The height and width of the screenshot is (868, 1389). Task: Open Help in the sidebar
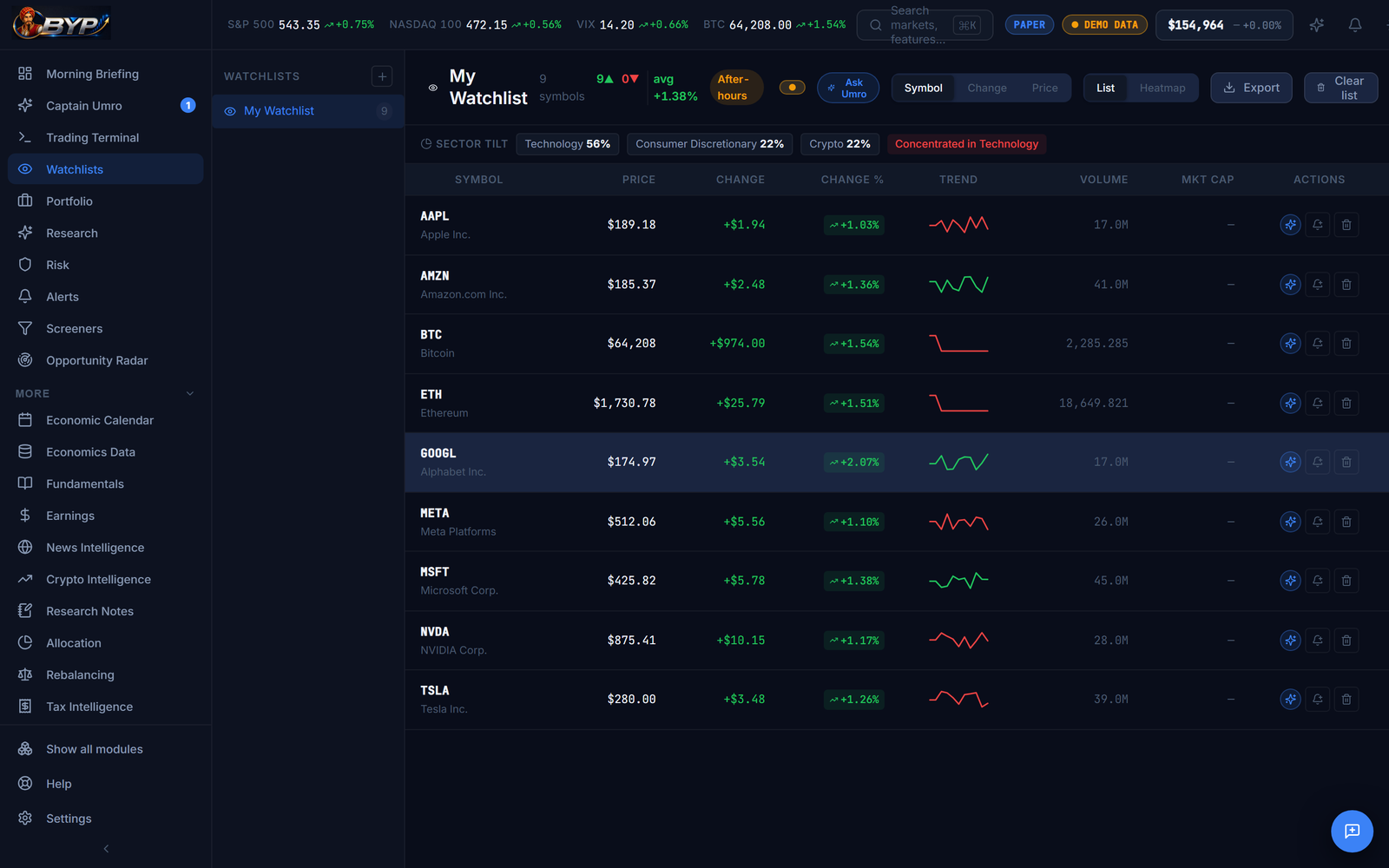click(x=106, y=784)
